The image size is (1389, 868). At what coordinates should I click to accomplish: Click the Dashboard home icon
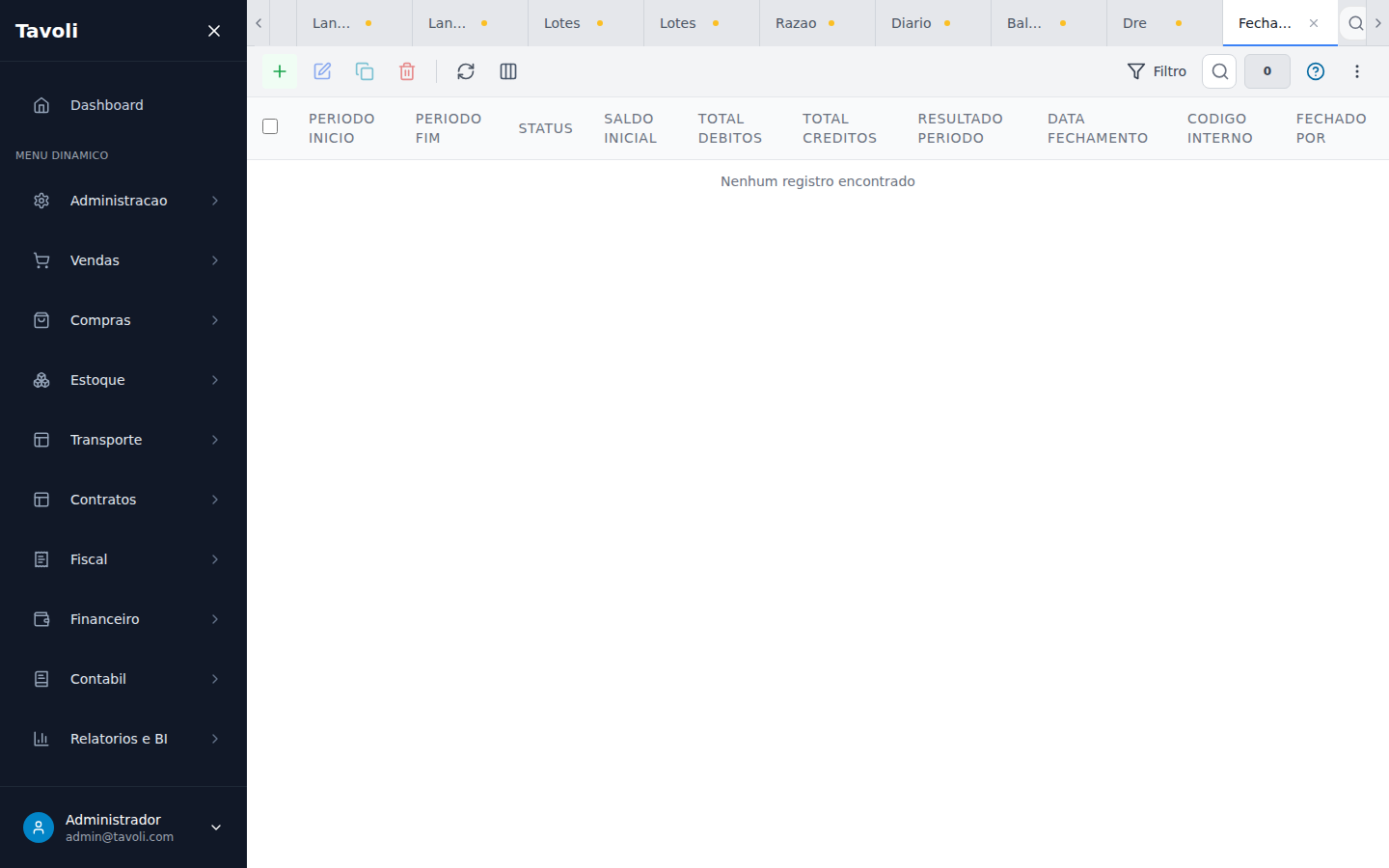click(x=41, y=105)
